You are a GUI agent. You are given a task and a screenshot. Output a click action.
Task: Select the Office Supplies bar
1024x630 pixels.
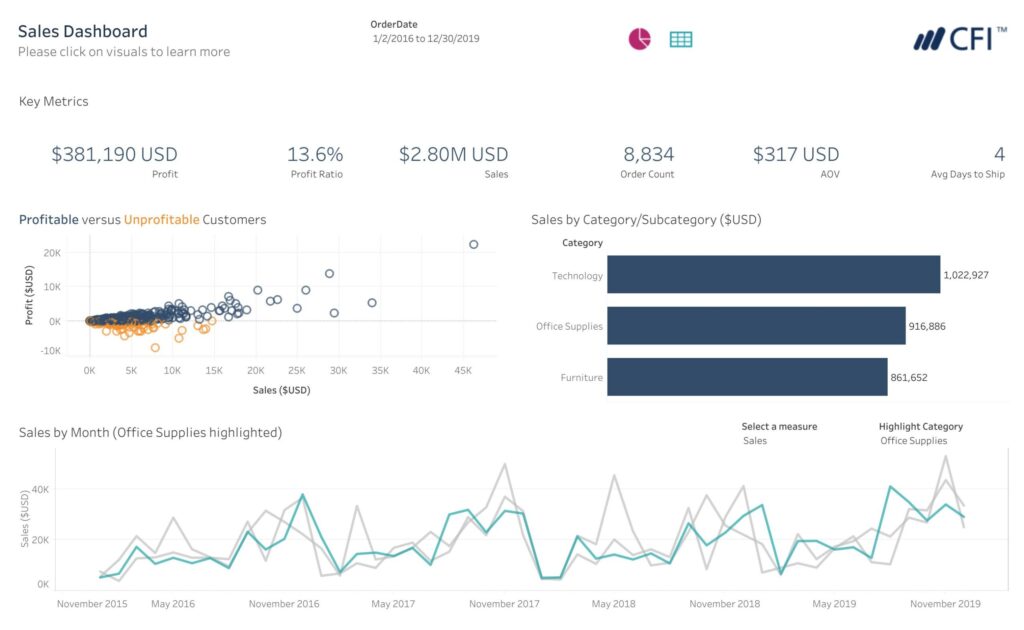point(758,325)
